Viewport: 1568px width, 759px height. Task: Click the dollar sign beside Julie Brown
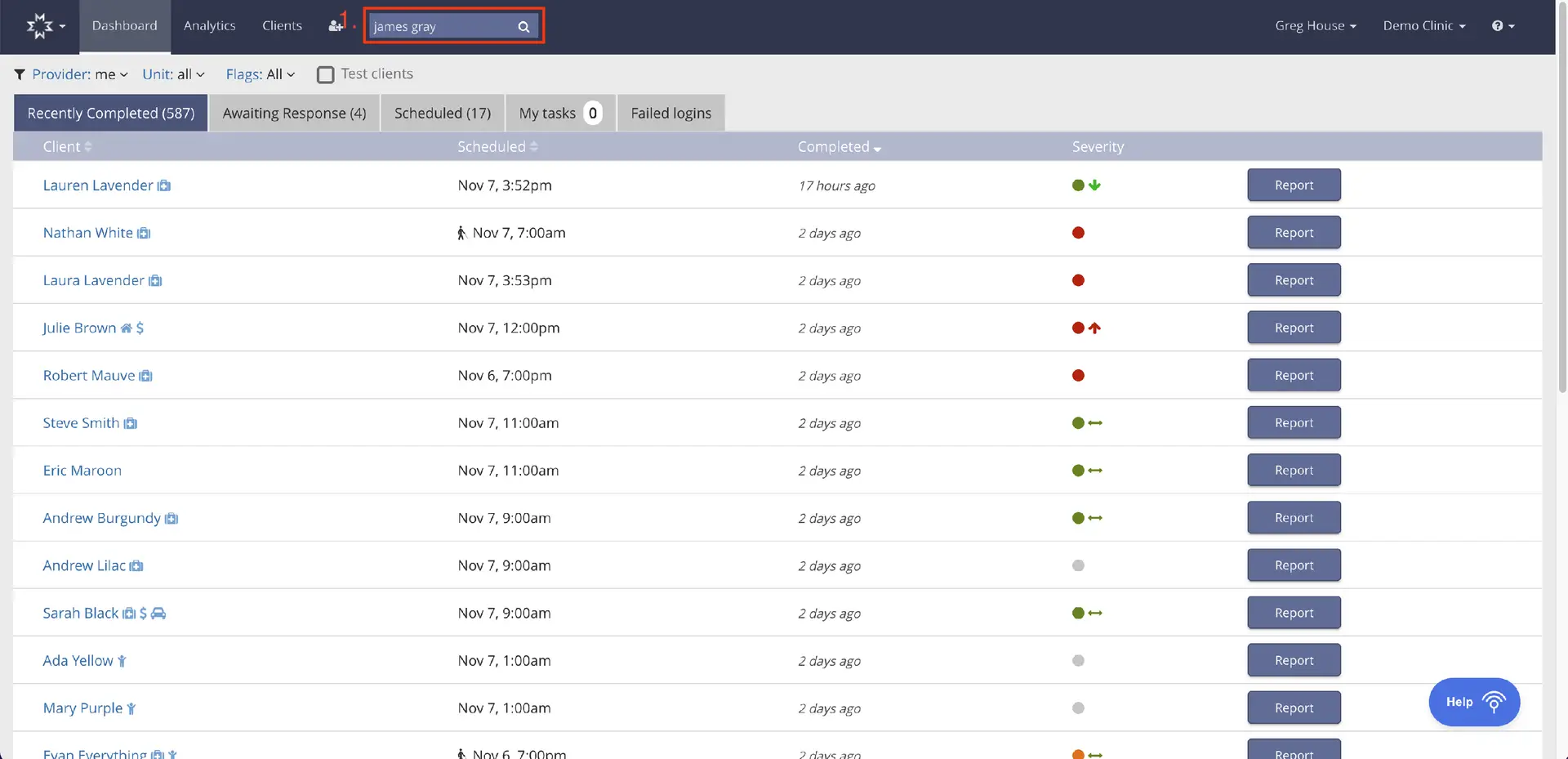[140, 328]
